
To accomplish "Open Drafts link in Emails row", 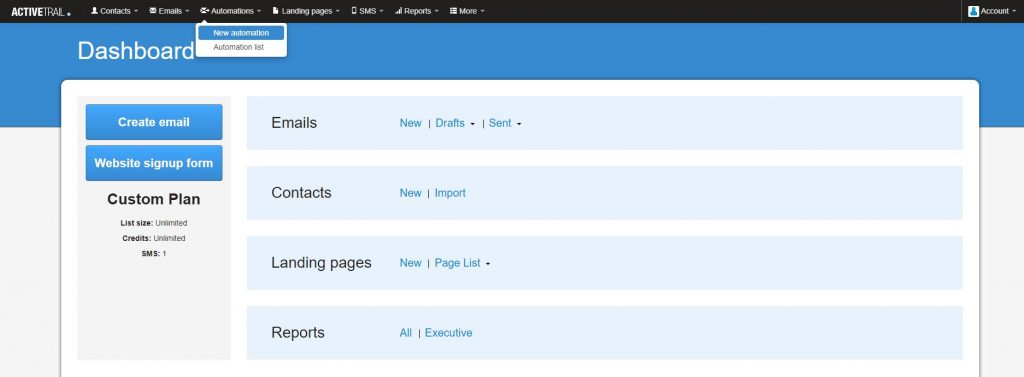I will pos(450,123).
